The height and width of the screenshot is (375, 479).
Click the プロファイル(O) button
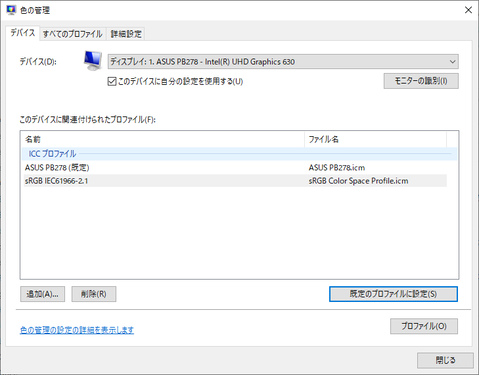tap(424, 326)
